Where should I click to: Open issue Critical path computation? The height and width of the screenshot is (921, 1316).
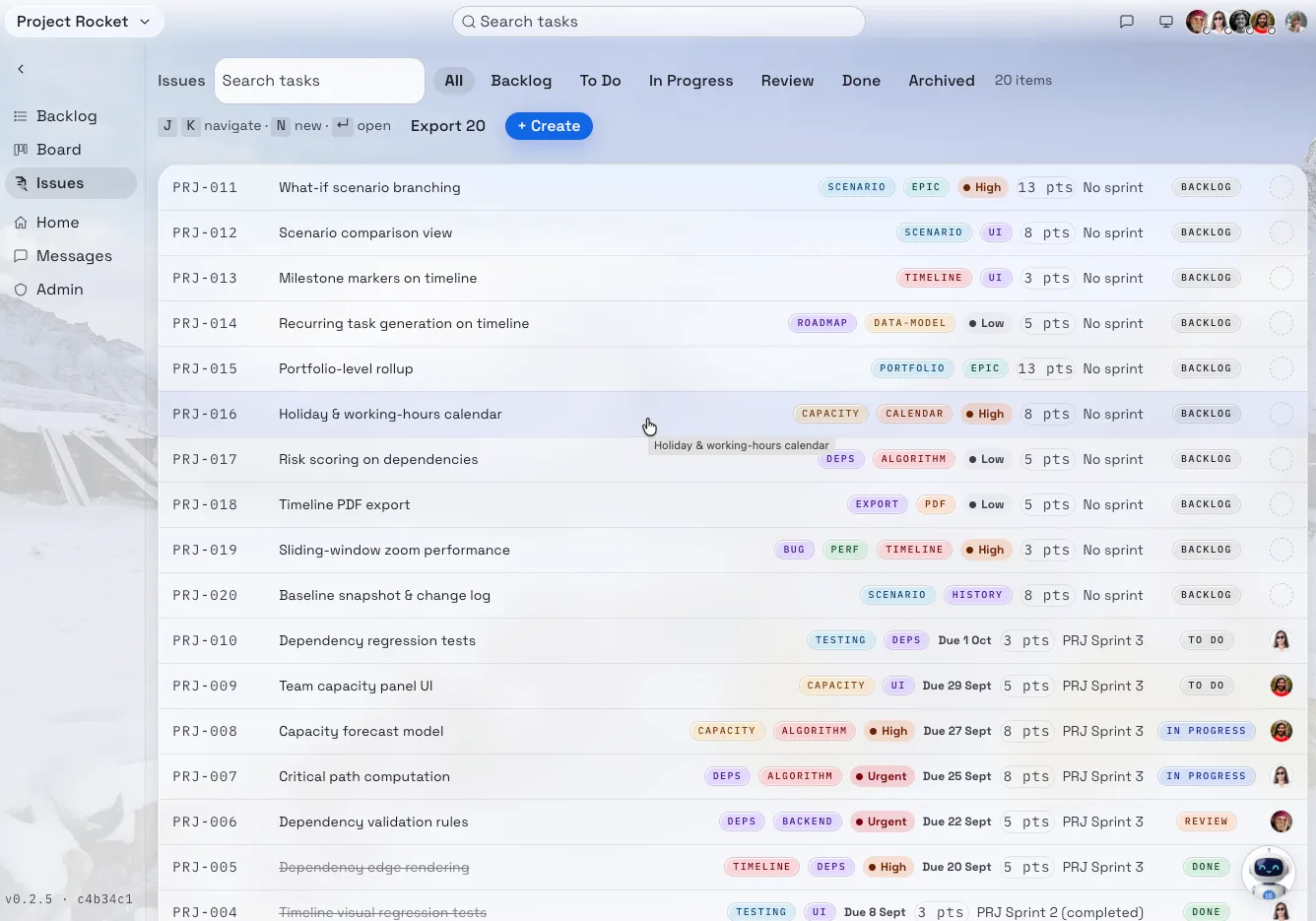point(364,776)
